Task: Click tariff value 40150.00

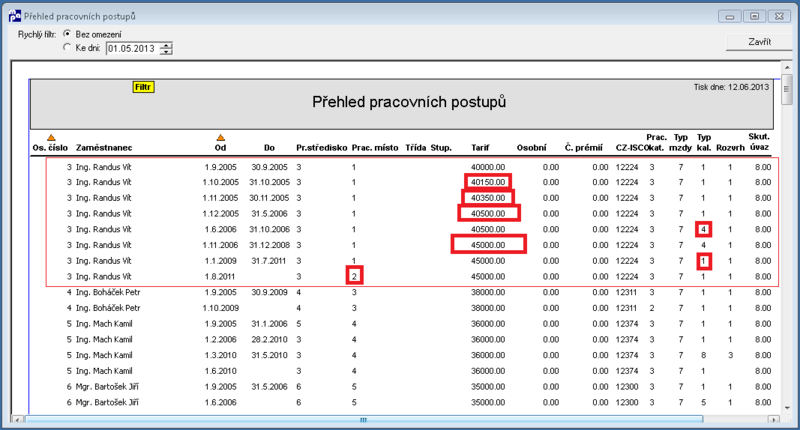Action: (x=488, y=182)
